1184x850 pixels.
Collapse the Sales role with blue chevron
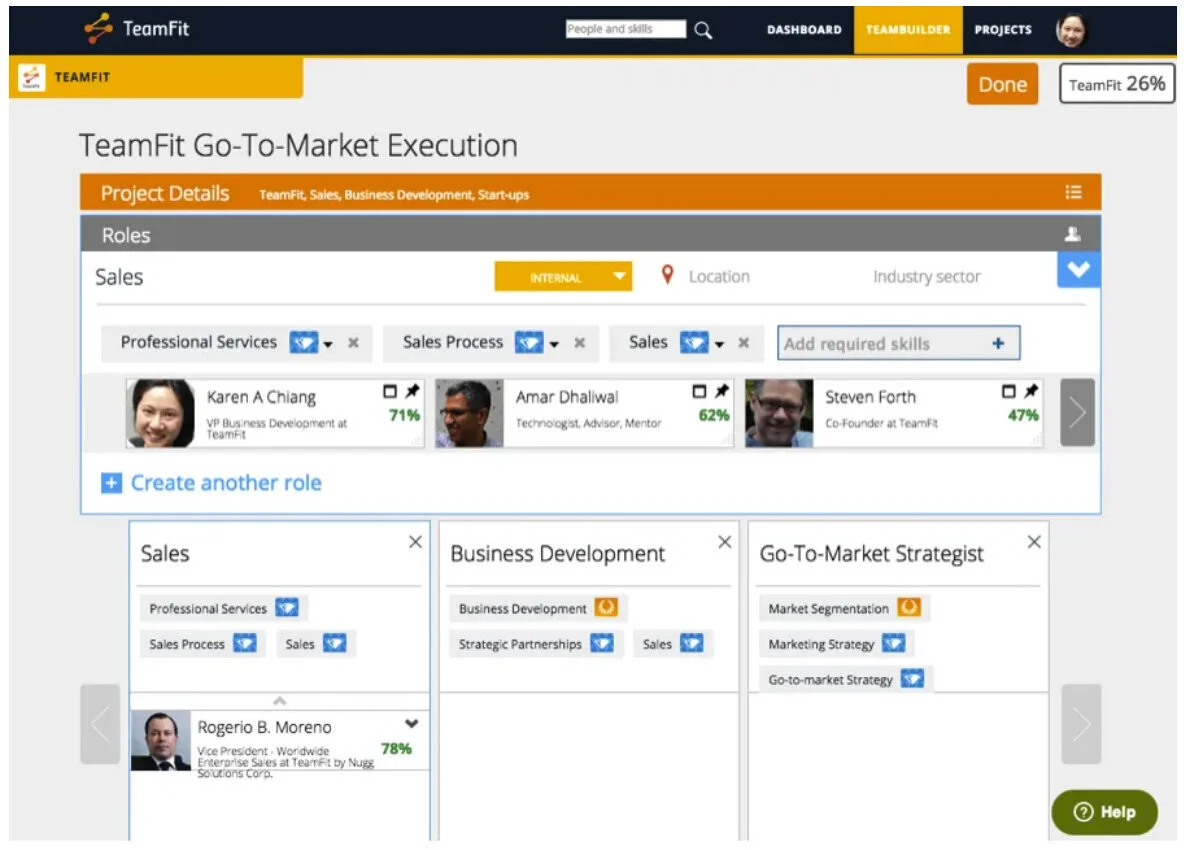coord(1078,269)
